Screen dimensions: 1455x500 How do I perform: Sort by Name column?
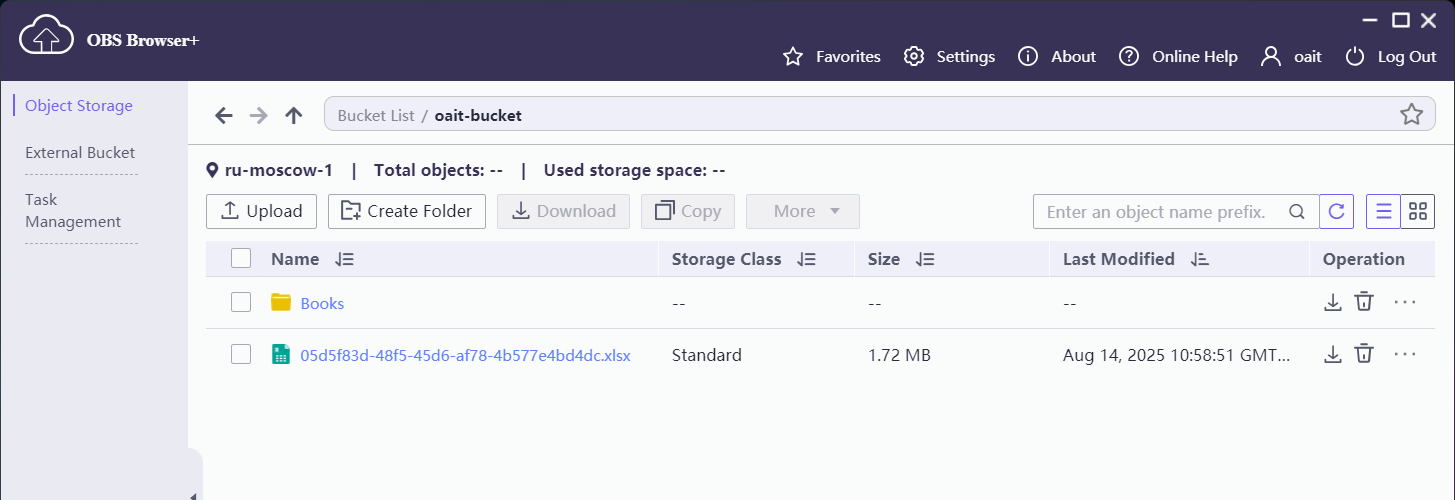pos(345,259)
